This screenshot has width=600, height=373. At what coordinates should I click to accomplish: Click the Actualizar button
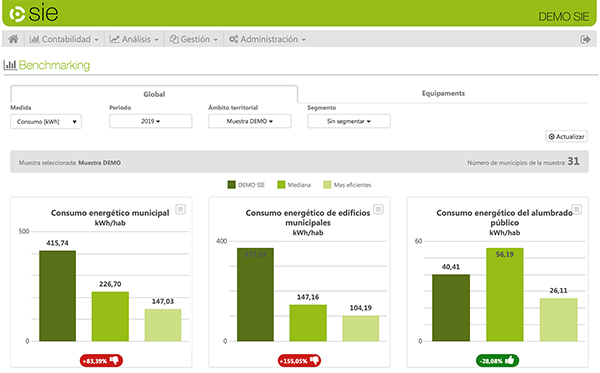(567, 137)
